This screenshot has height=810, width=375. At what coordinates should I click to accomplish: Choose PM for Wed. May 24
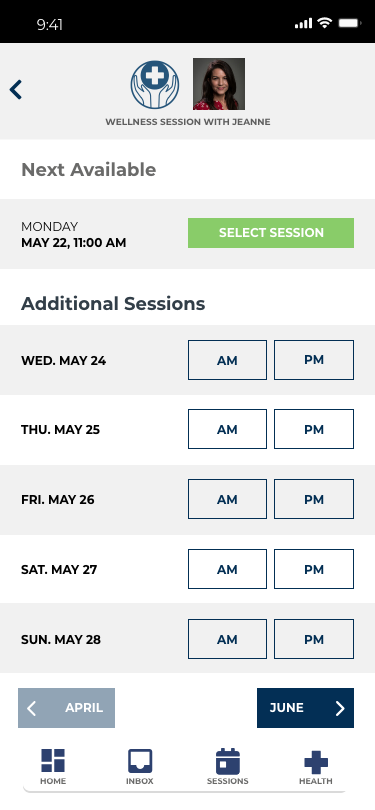(x=314, y=360)
